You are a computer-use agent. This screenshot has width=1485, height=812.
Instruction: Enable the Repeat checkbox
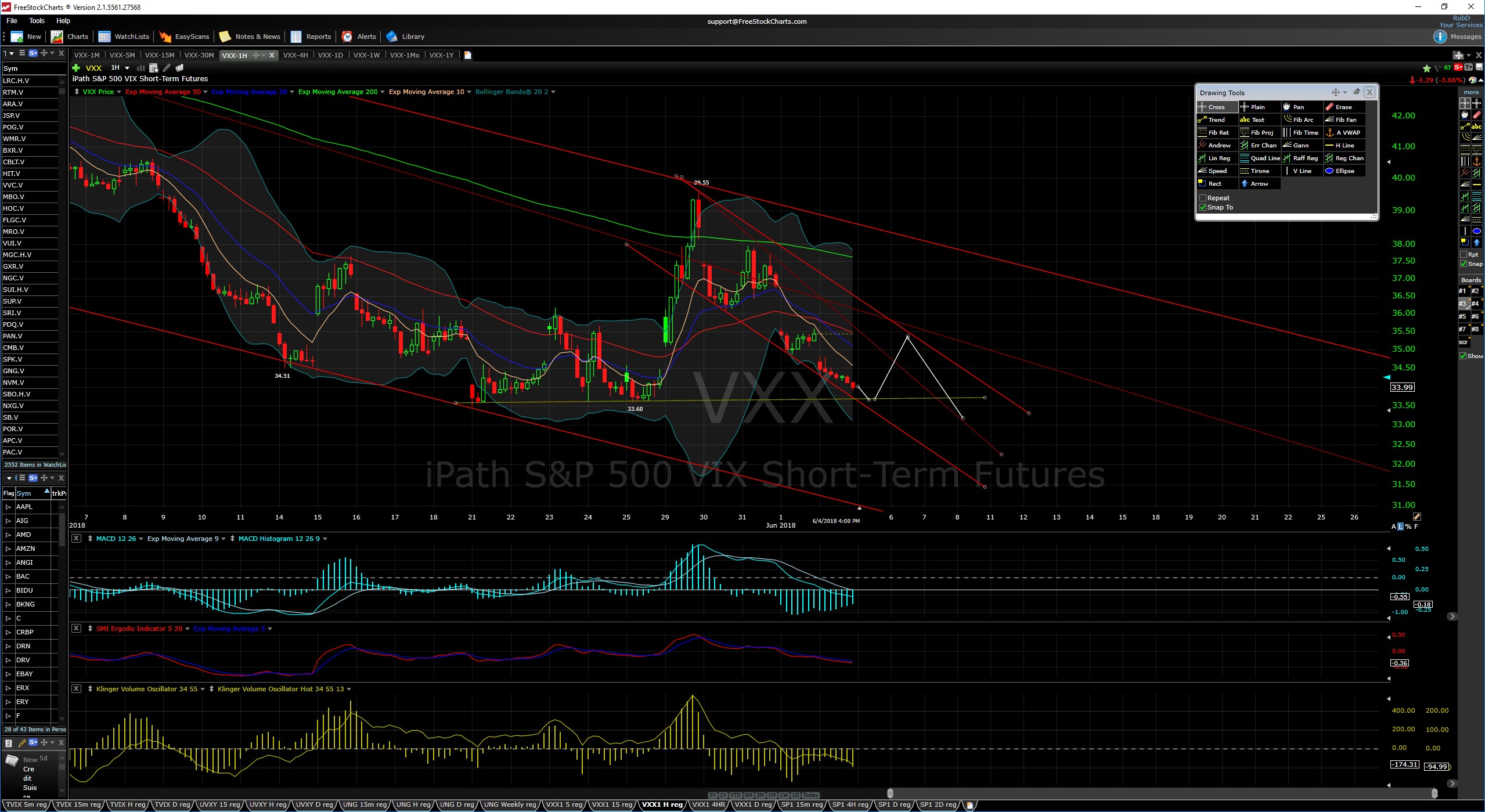tap(1203, 198)
